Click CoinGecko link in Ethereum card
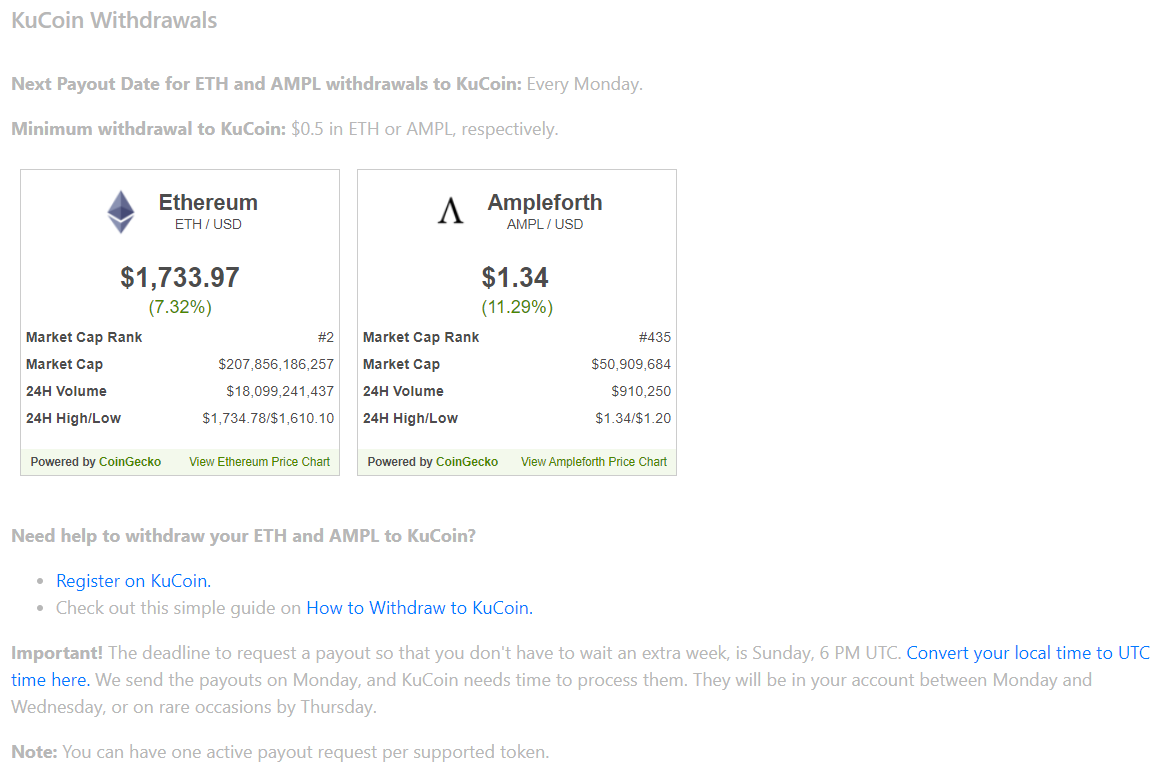This screenshot has width=1173, height=777. click(x=129, y=462)
